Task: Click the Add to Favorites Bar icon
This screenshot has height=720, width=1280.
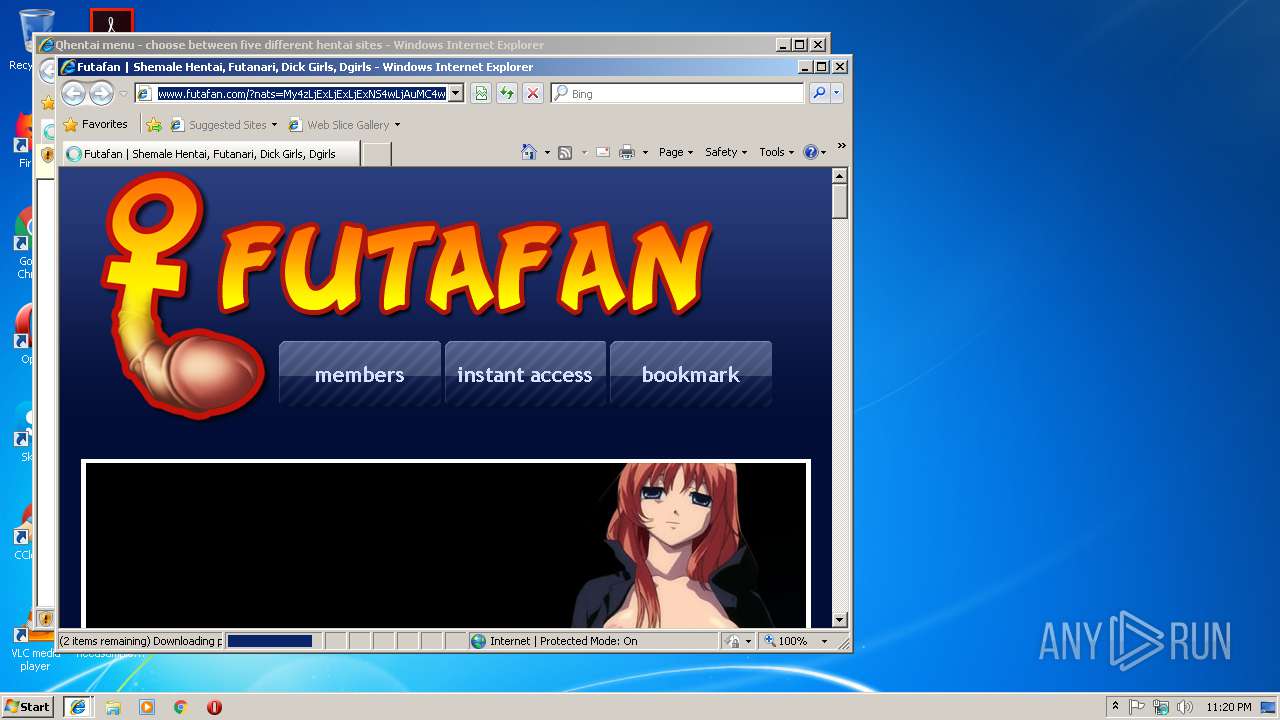Action: pos(154,125)
